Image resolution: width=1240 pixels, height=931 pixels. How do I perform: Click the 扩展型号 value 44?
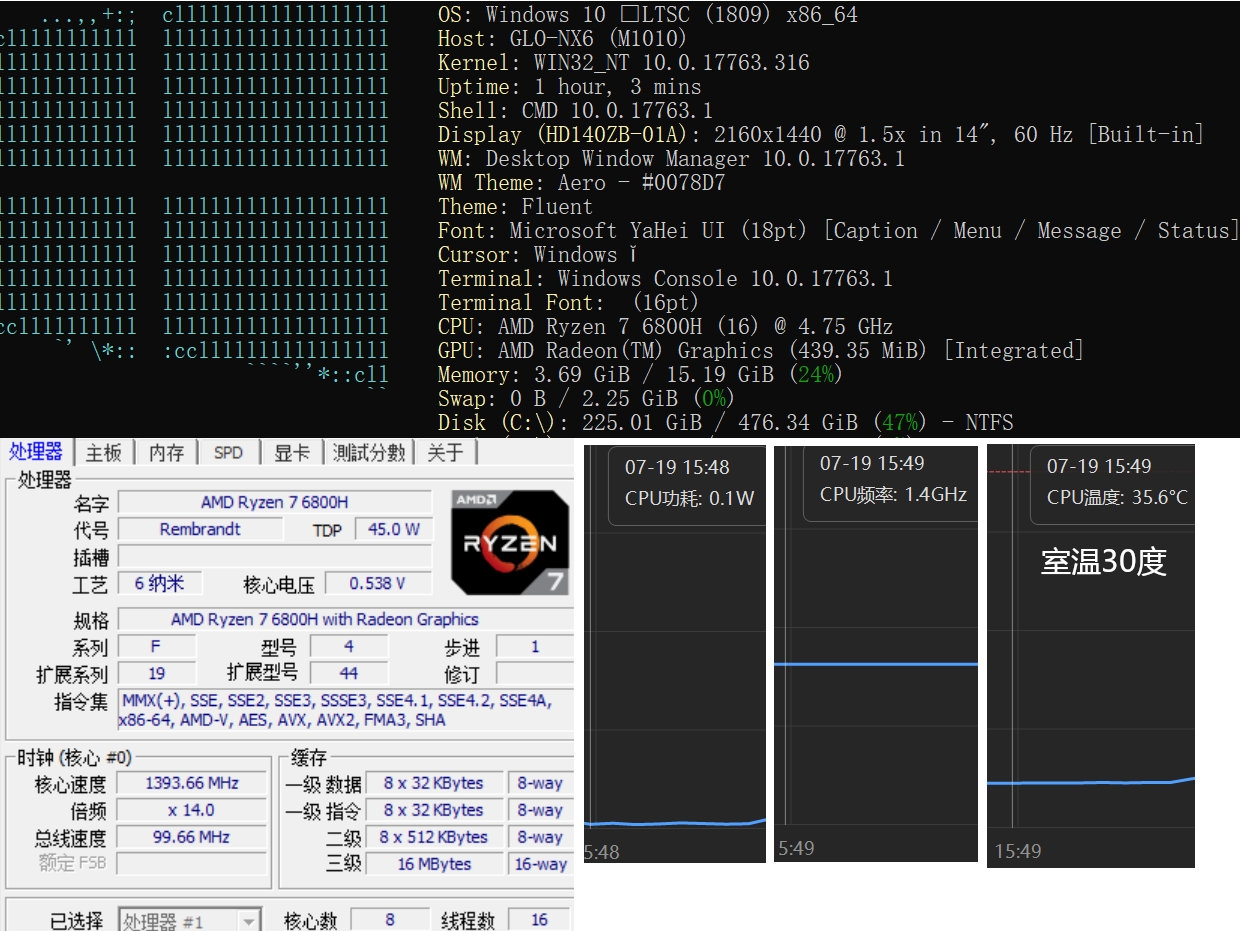pyautogui.click(x=348, y=673)
